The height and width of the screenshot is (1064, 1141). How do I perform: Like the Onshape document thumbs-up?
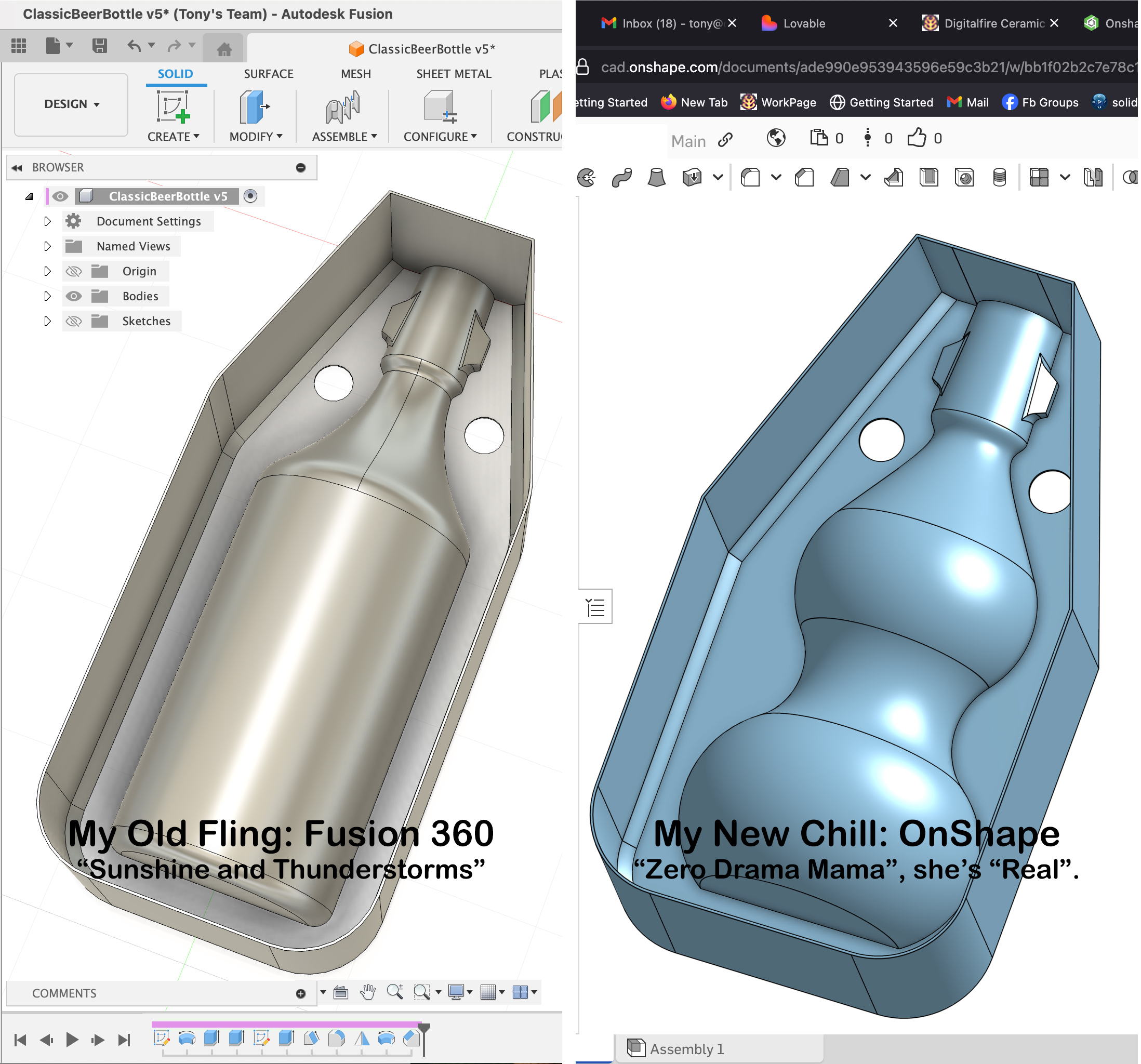[917, 138]
